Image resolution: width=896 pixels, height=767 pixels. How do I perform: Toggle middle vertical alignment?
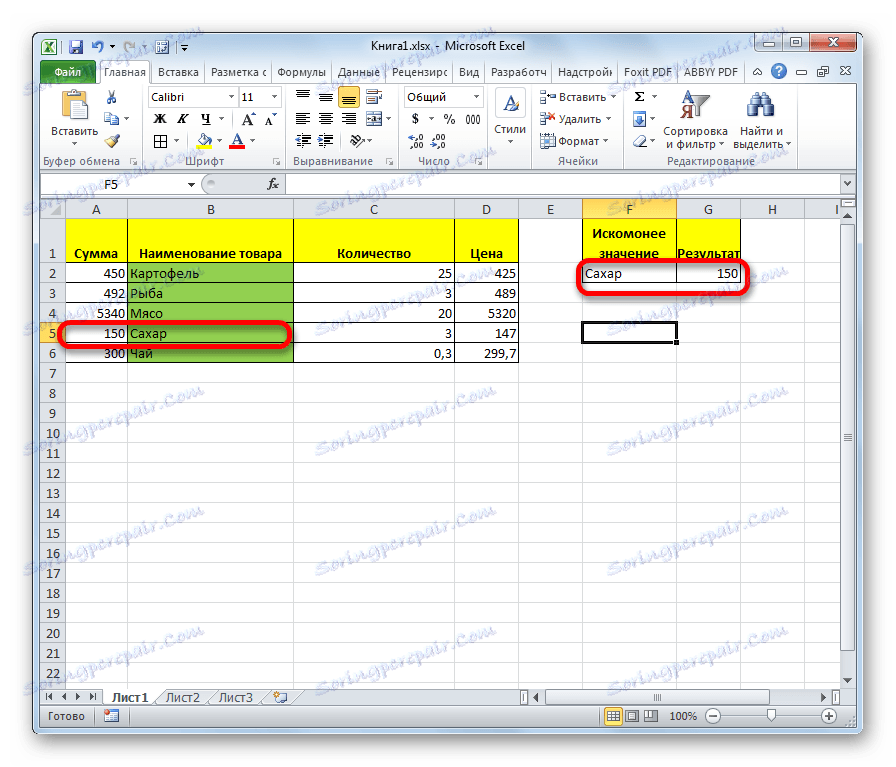click(326, 97)
